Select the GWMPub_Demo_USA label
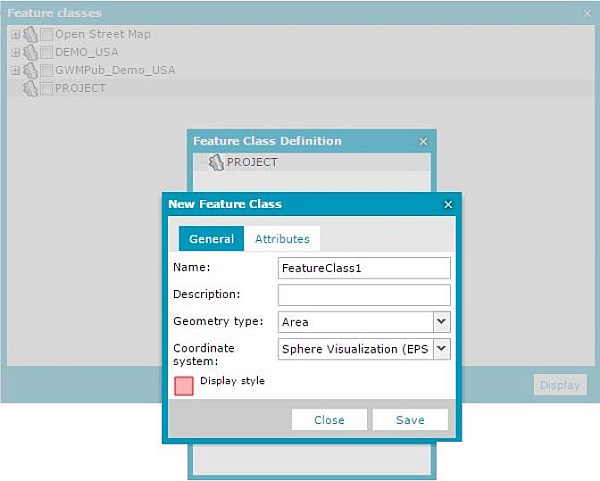Screen dimensions: 600x481 coord(115,70)
